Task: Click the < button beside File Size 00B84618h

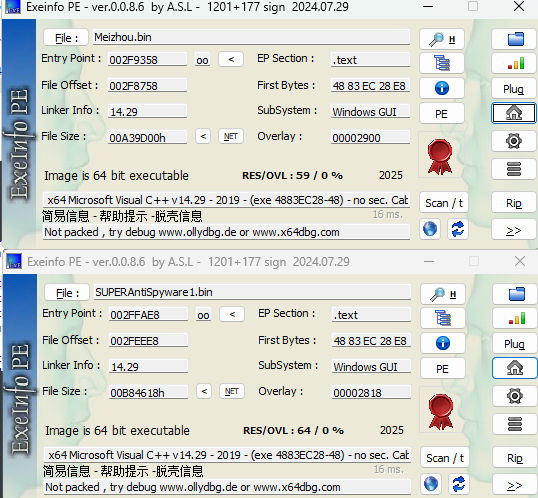Action: [x=204, y=392]
